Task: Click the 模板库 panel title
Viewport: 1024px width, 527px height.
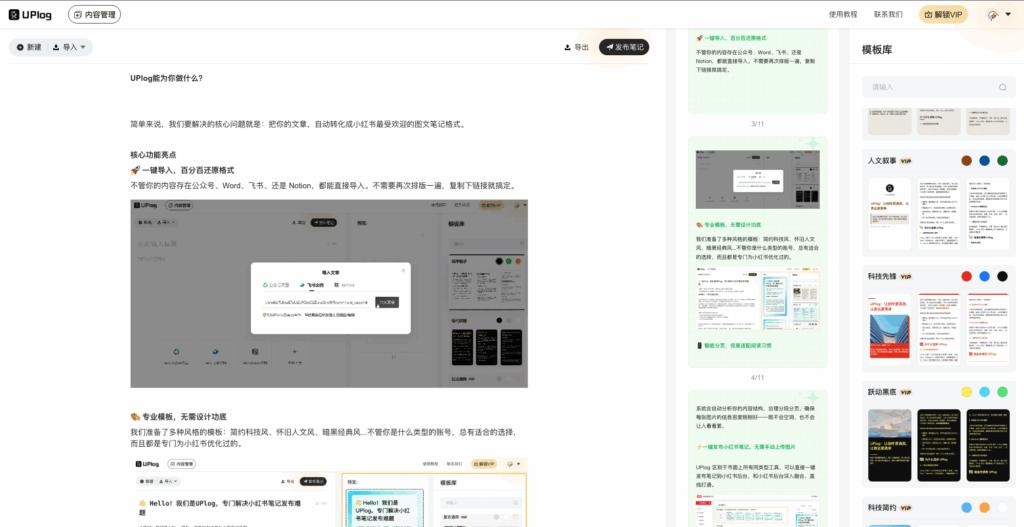Action: point(876,50)
